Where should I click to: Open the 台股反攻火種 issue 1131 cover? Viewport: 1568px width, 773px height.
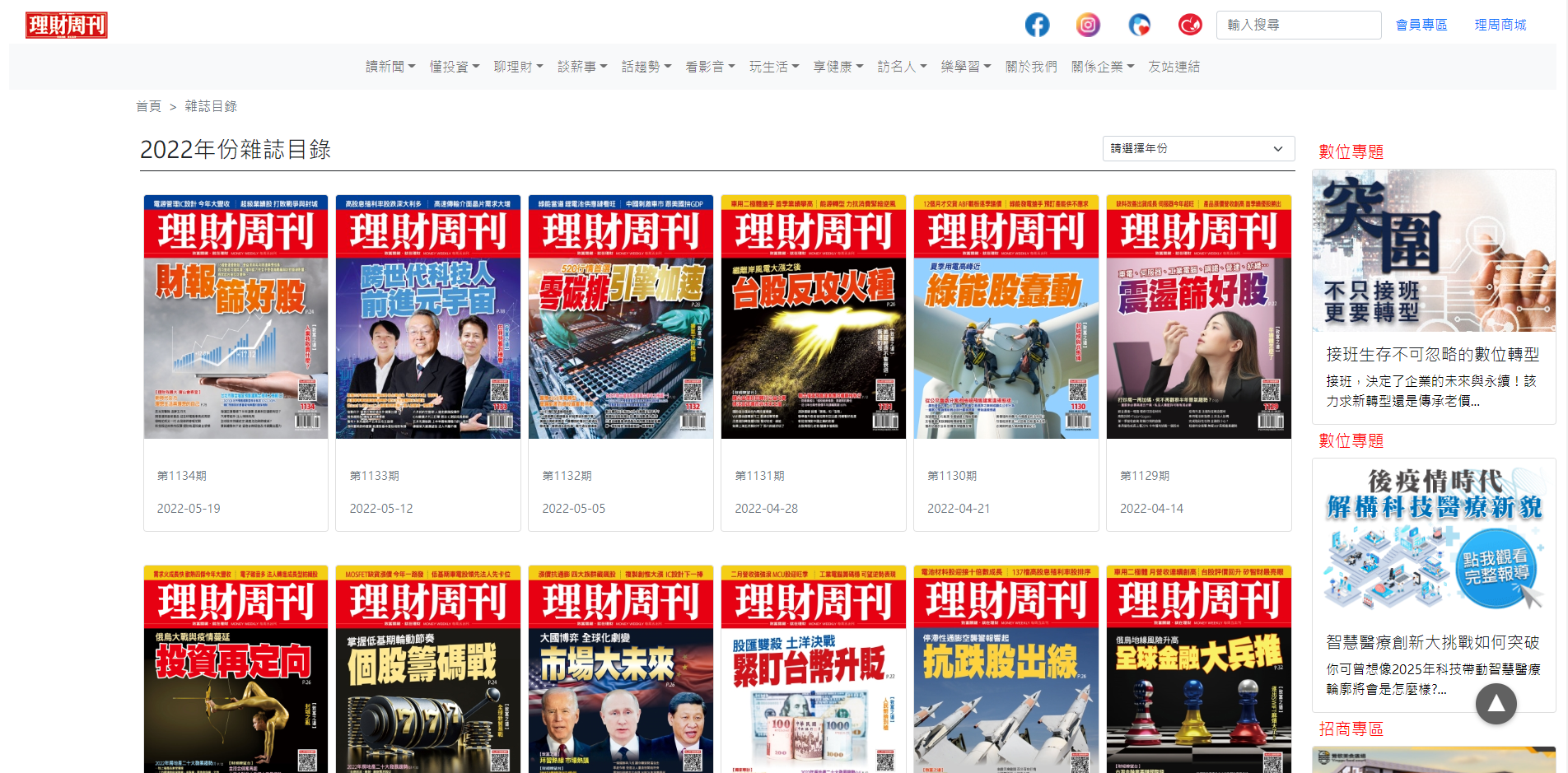(x=814, y=317)
